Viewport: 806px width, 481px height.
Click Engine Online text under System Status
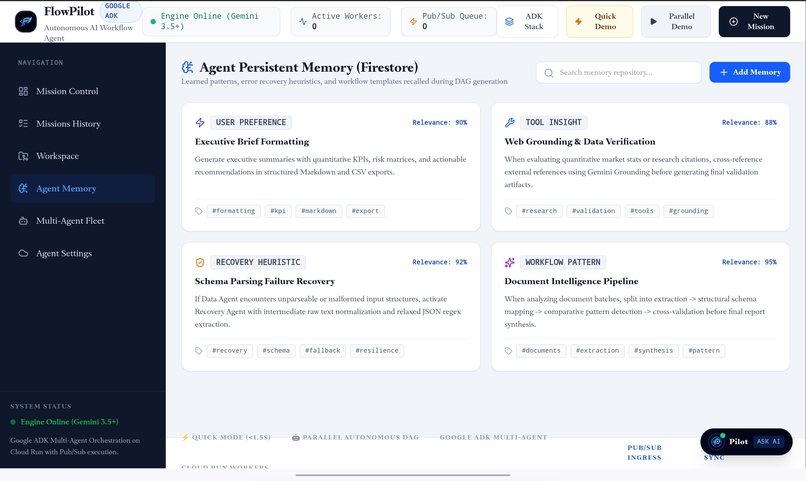[69, 422]
